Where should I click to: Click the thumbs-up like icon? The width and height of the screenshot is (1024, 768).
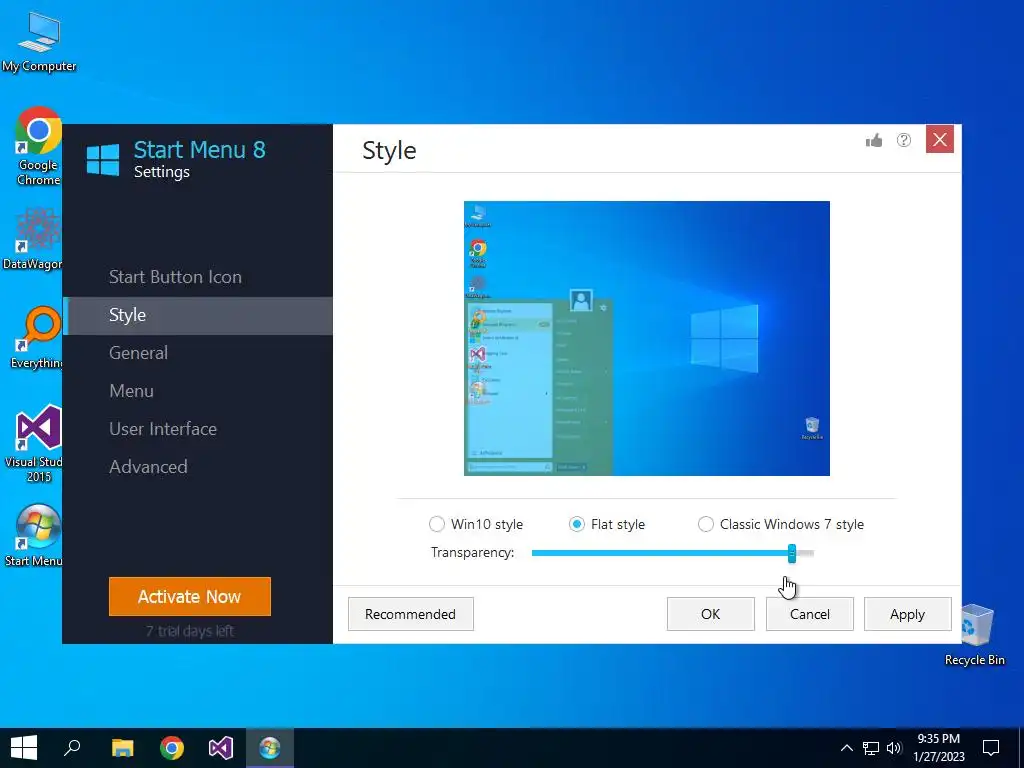(x=874, y=140)
